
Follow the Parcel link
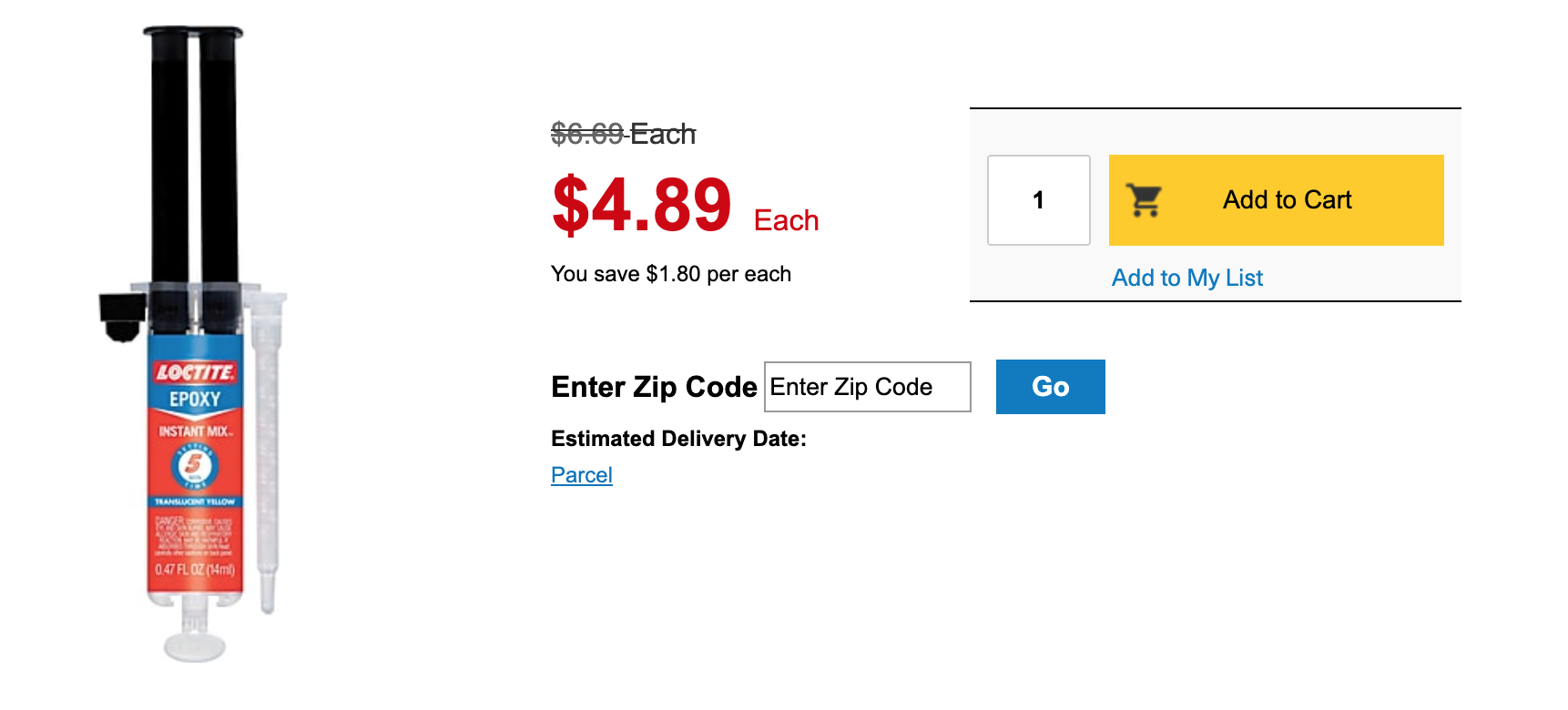(x=581, y=475)
